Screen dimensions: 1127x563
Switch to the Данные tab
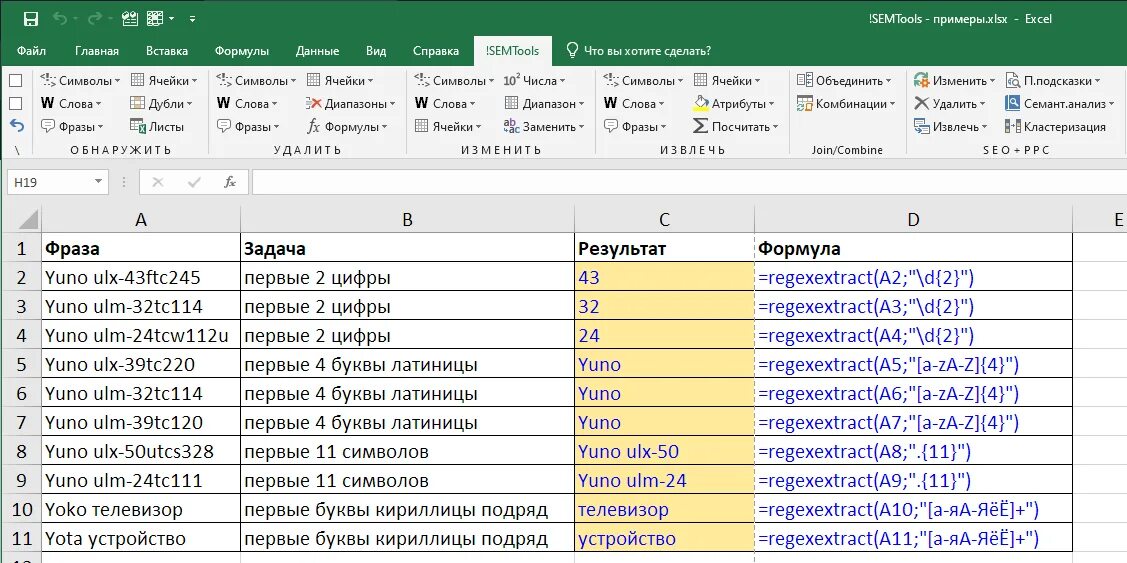click(317, 51)
